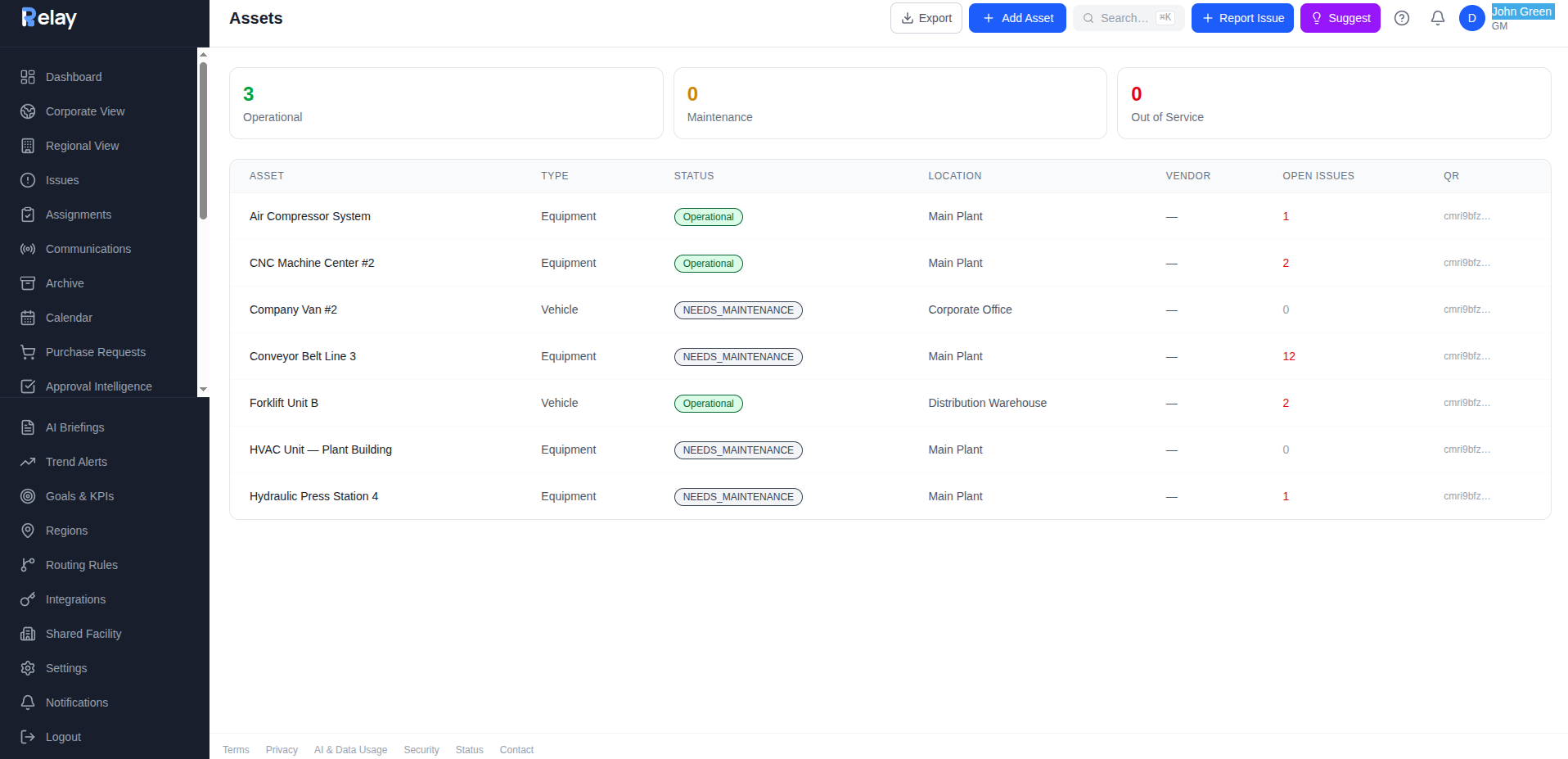
Task: Click the Settings gear icon
Action: [x=28, y=668]
